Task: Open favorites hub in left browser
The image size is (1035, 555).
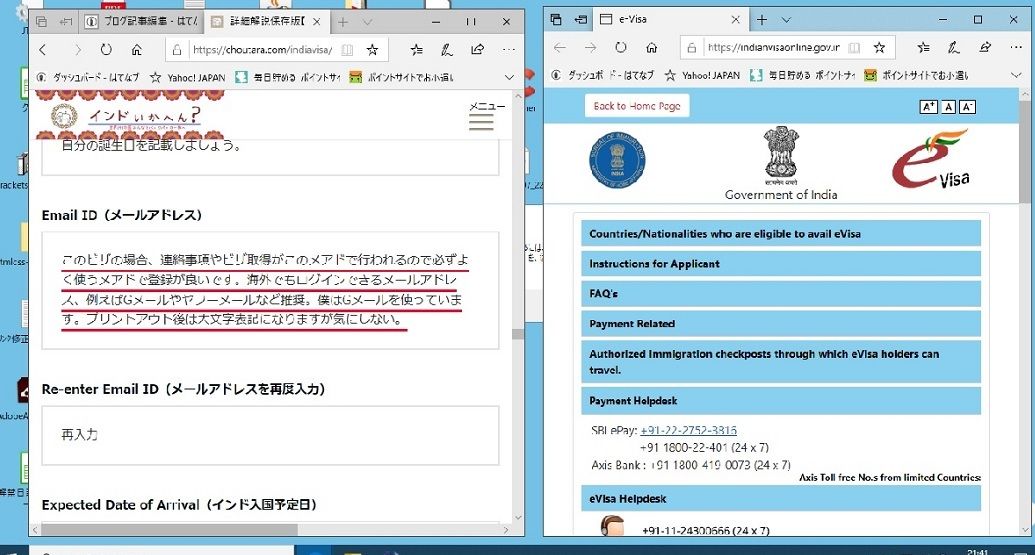Action: (417, 49)
